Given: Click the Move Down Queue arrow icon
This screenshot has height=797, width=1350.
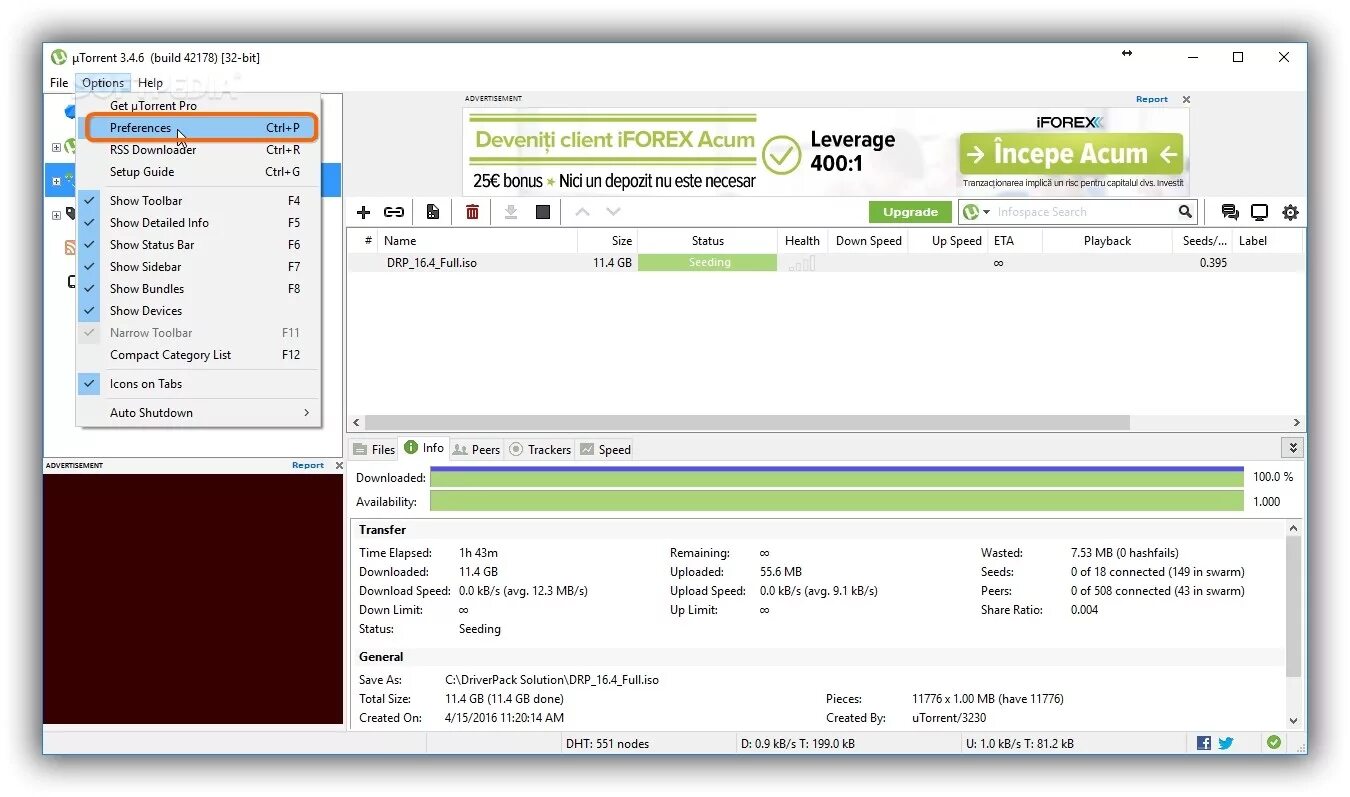Looking at the screenshot, I should [613, 212].
